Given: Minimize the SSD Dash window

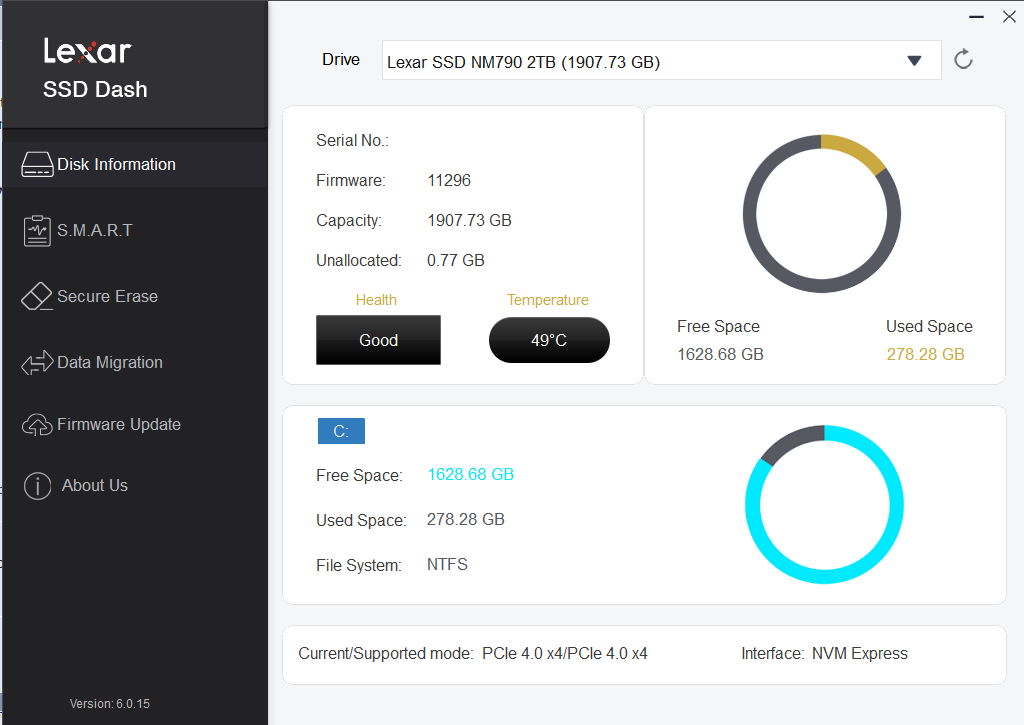Looking at the screenshot, I should (x=976, y=17).
